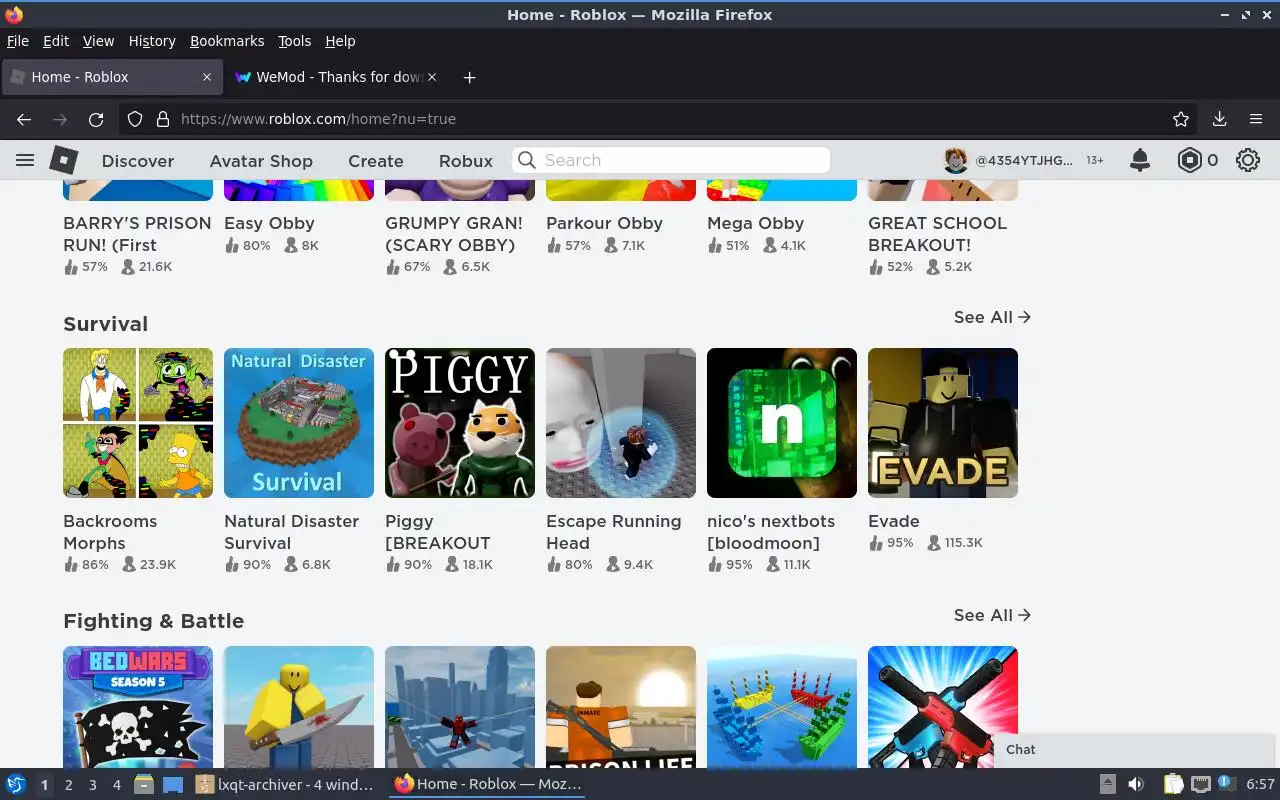Open the notifications bell

(1139, 160)
